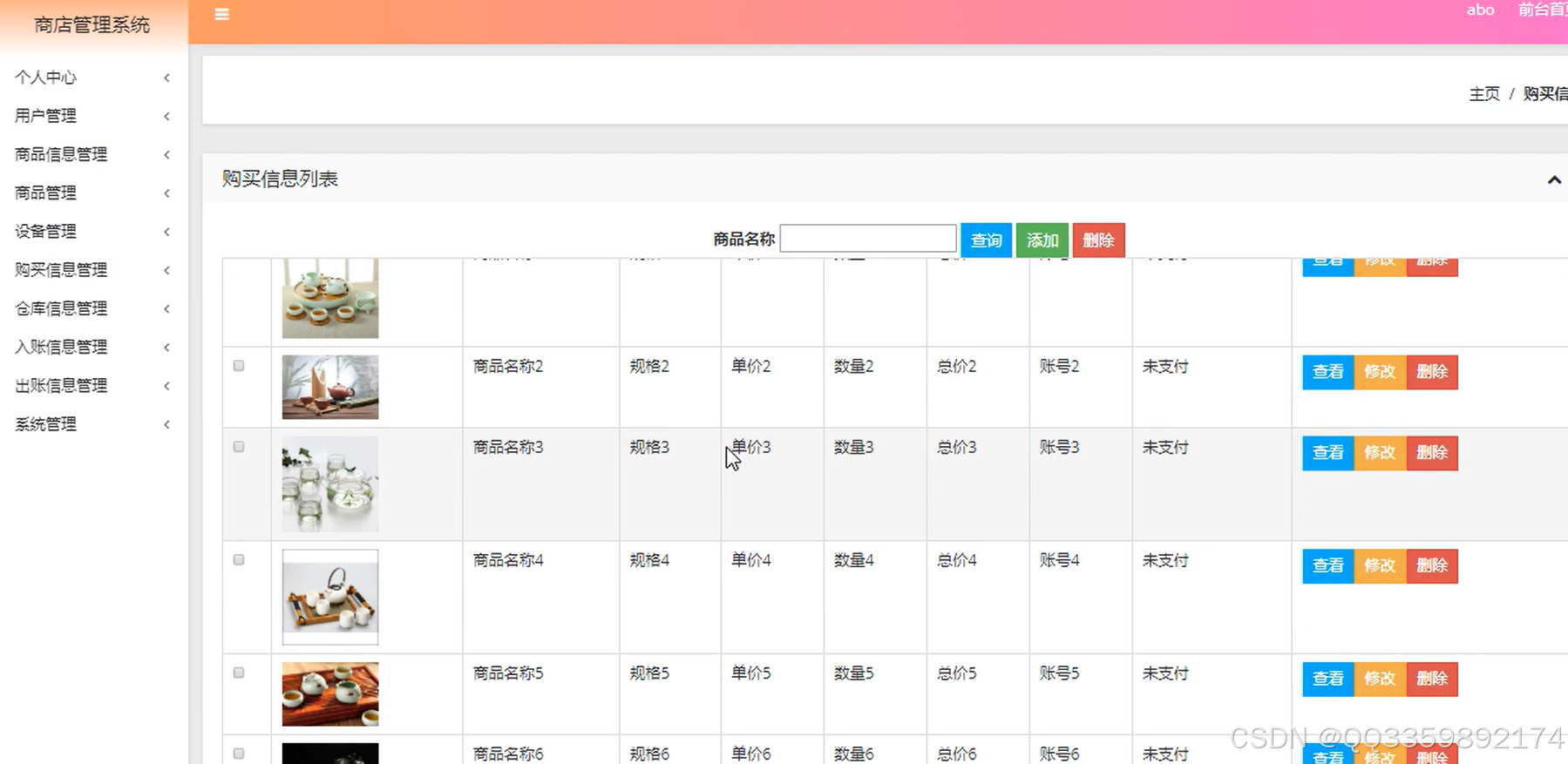Delete the 商品名称3 row

[1432, 453]
